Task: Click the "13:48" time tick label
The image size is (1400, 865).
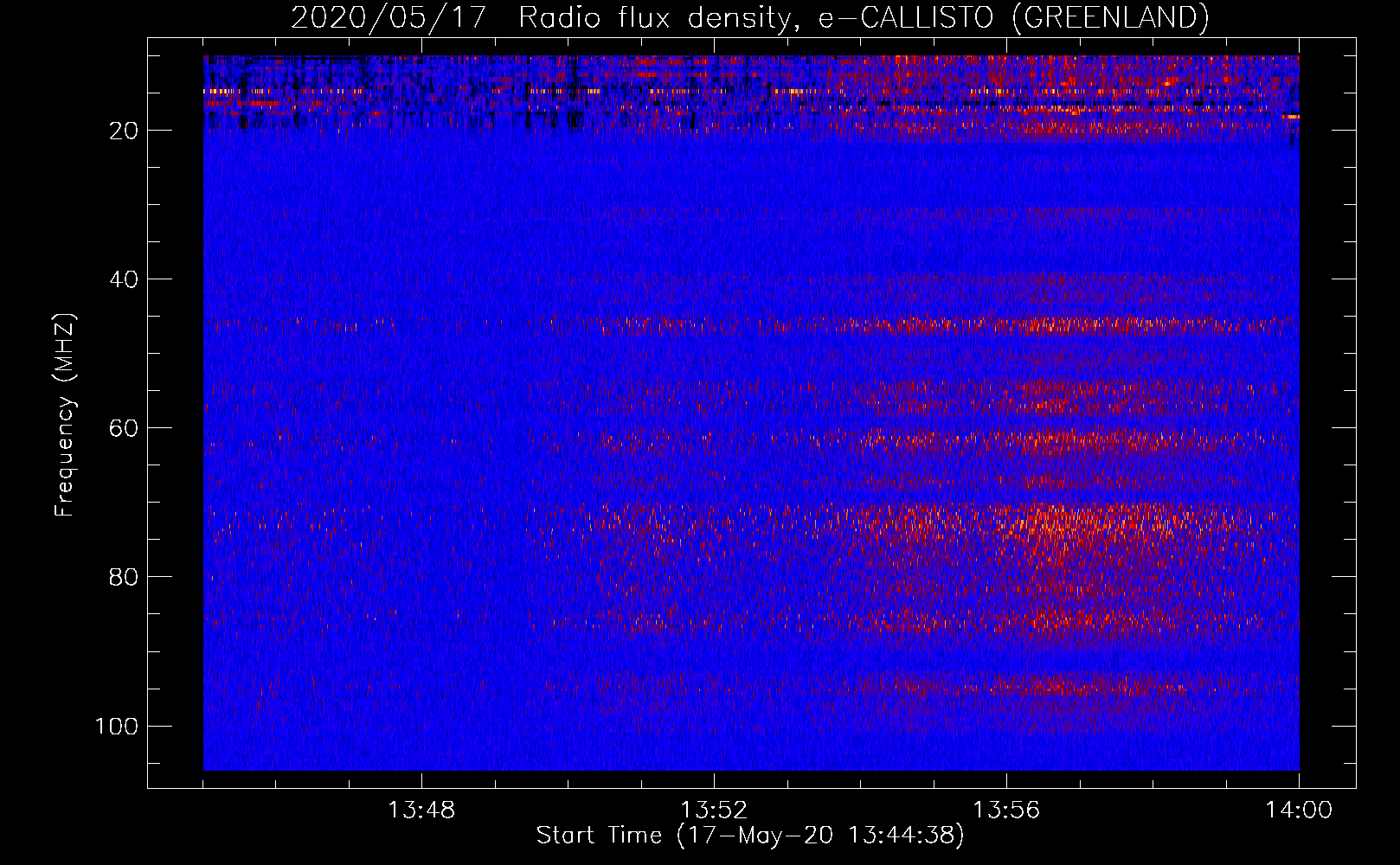Action: click(x=421, y=811)
